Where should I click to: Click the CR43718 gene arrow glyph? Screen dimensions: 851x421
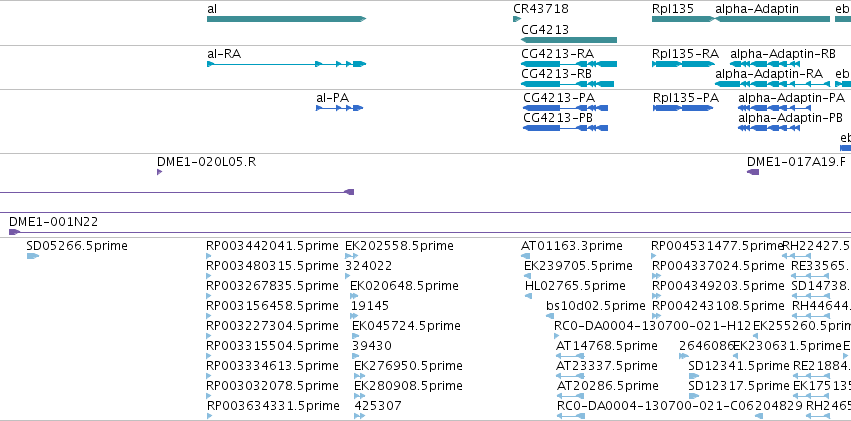(517, 19)
